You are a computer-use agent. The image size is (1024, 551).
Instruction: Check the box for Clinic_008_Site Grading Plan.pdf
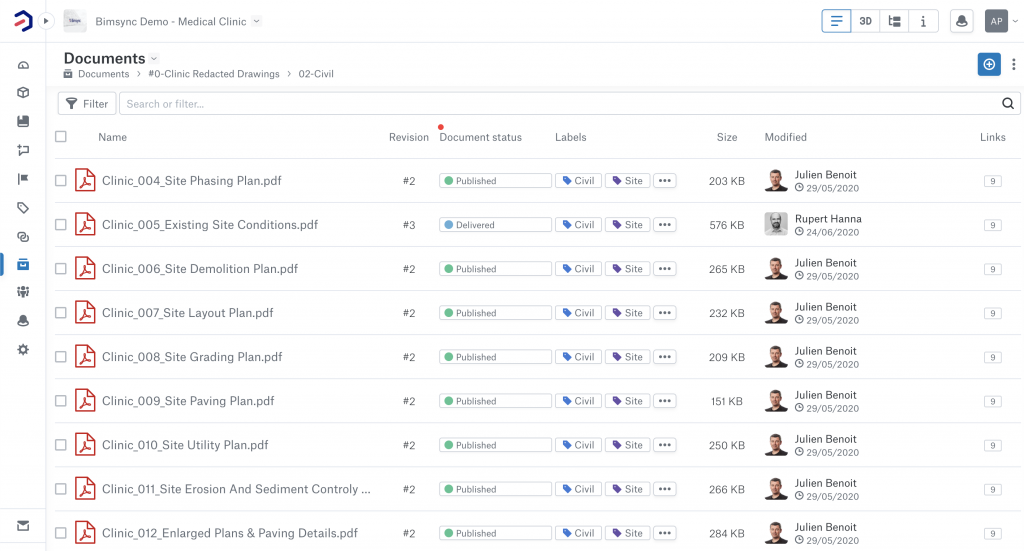pyautogui.click(x=61, y=356)
